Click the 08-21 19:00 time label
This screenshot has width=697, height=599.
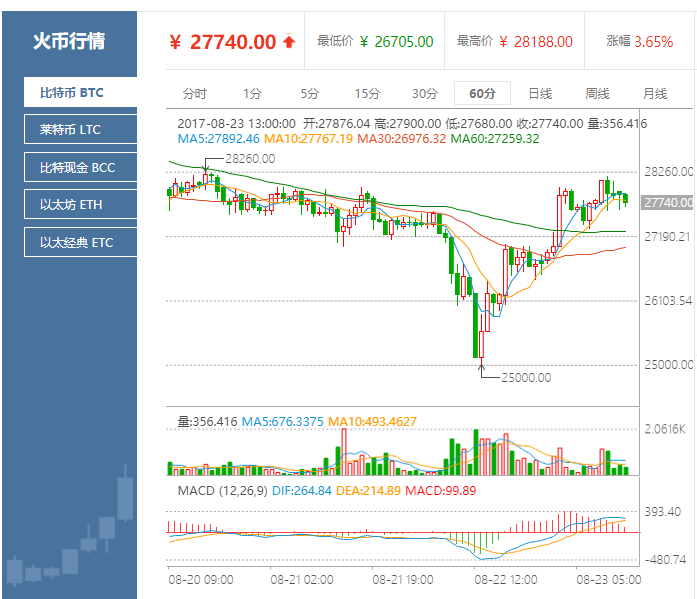click(x=403, y=580)
